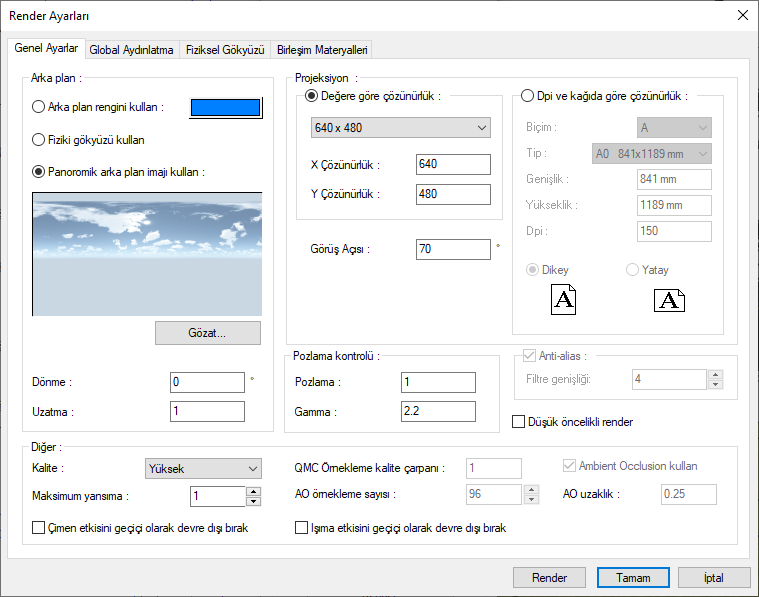The height and width of the screenshot is (597, 759).
Task: Click the Gözat... browse button
Action: (x=207, y=333)
